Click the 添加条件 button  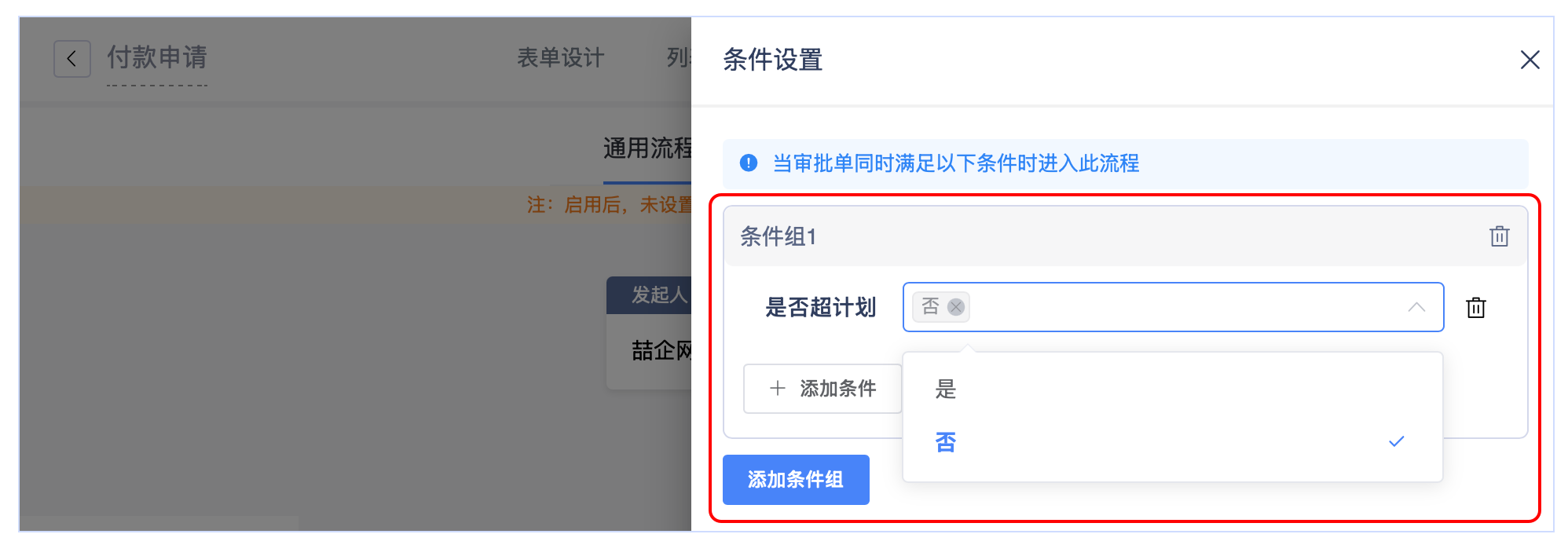point(822,389)
